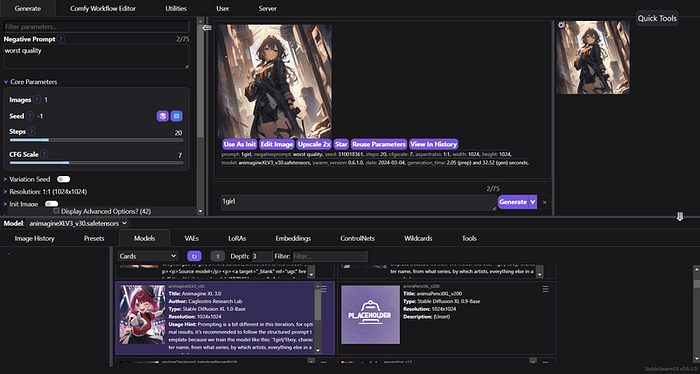Click the Negative Prompt text area
This screenshot has height=374, width=700.
[x=96, y=57]
